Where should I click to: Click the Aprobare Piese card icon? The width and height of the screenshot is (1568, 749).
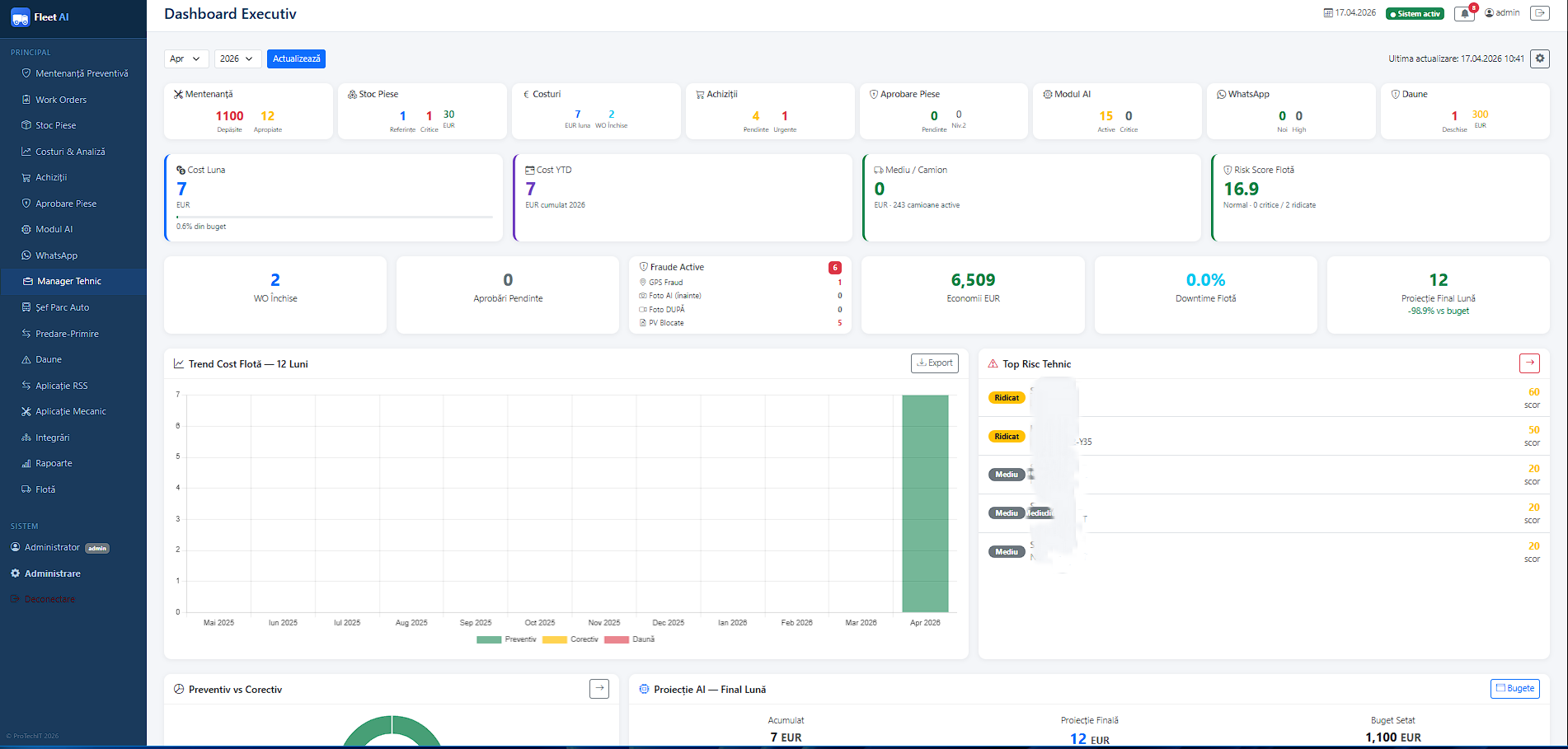(874, 94)
